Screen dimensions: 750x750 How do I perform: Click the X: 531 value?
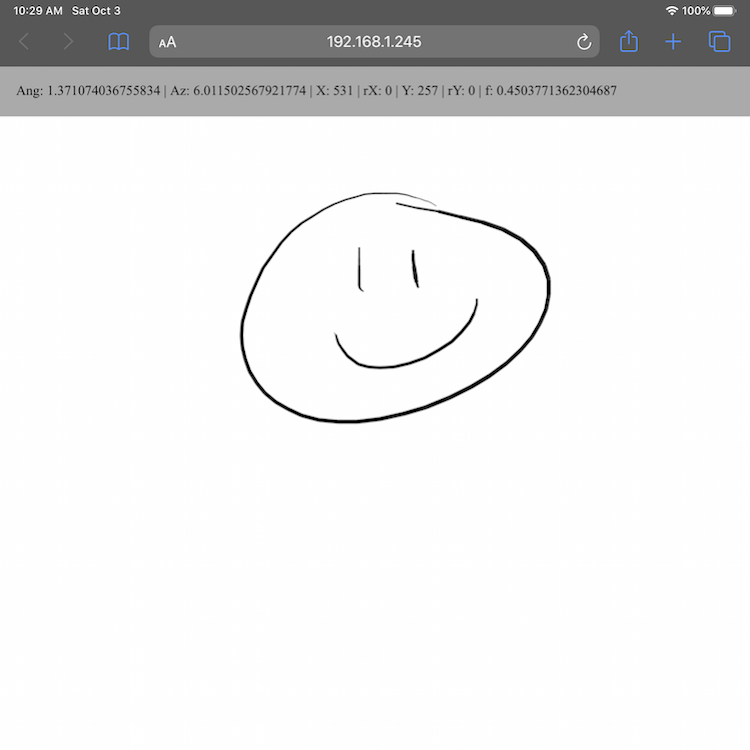[334, 90]
